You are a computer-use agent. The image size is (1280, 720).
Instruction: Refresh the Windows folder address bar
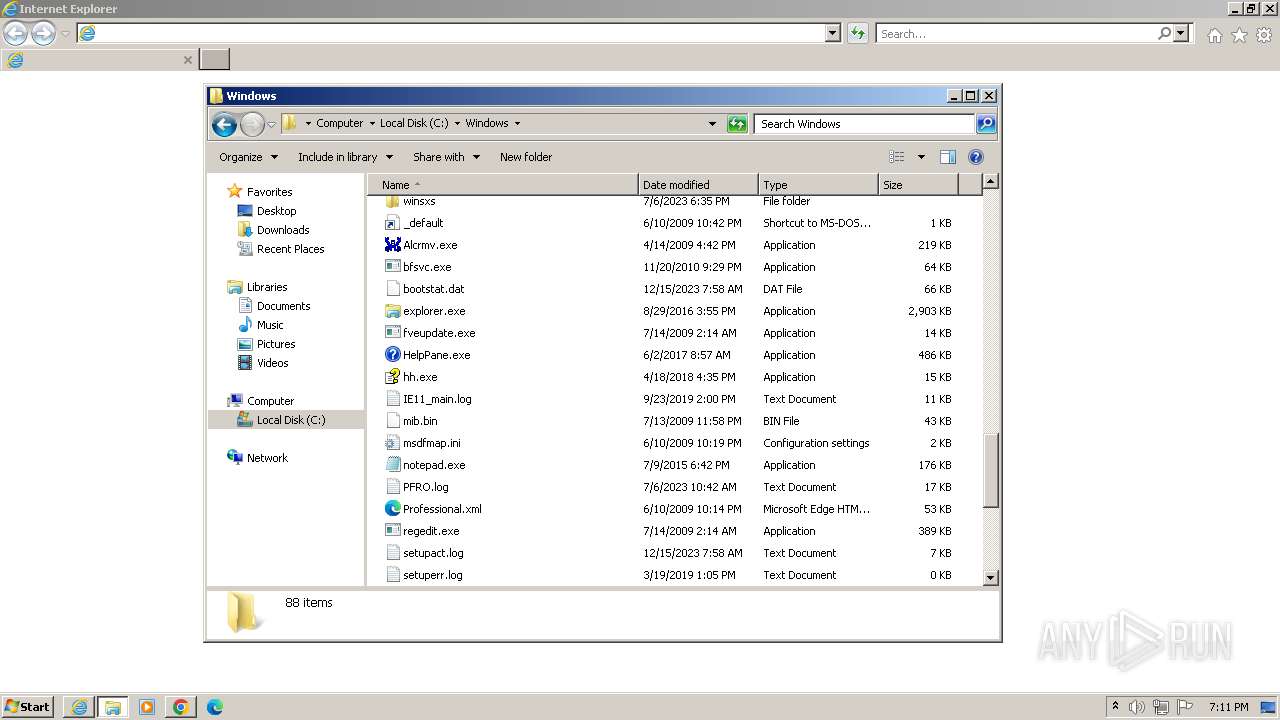pos(737,124)
